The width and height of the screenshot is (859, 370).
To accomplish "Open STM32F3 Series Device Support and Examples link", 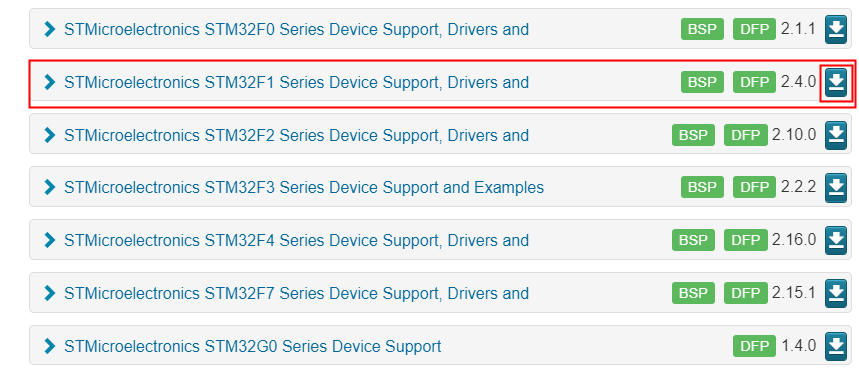I will tap(304, 187).
